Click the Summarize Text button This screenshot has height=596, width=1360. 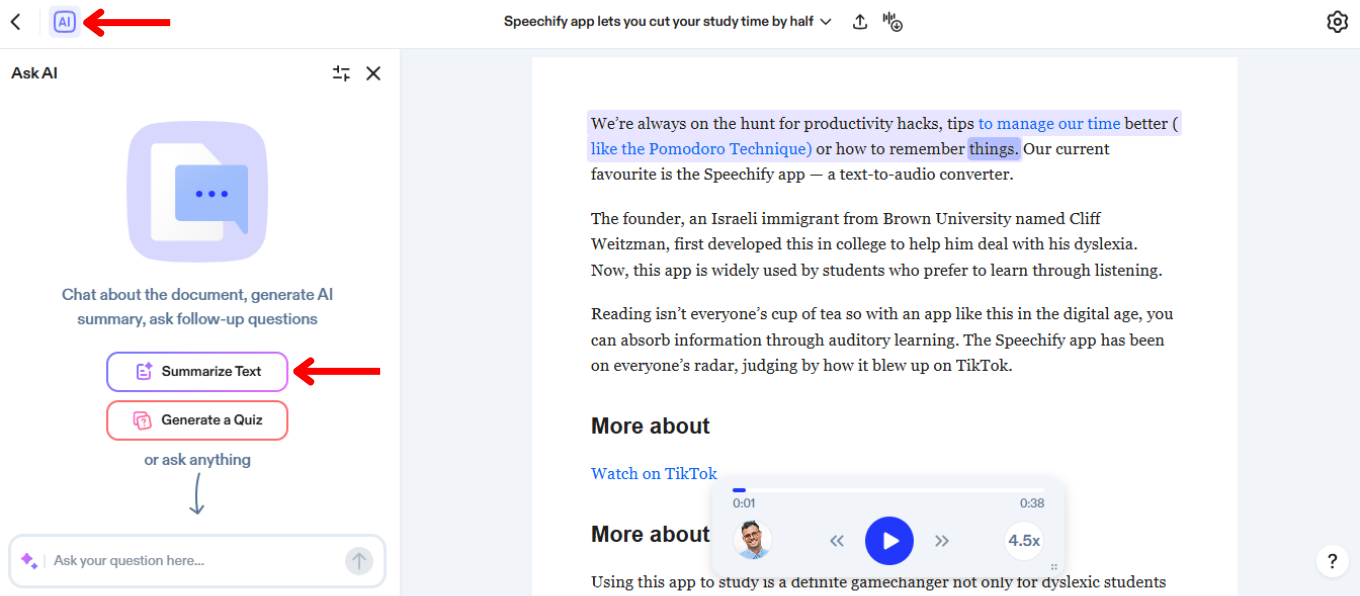click(x=197, y=371)
